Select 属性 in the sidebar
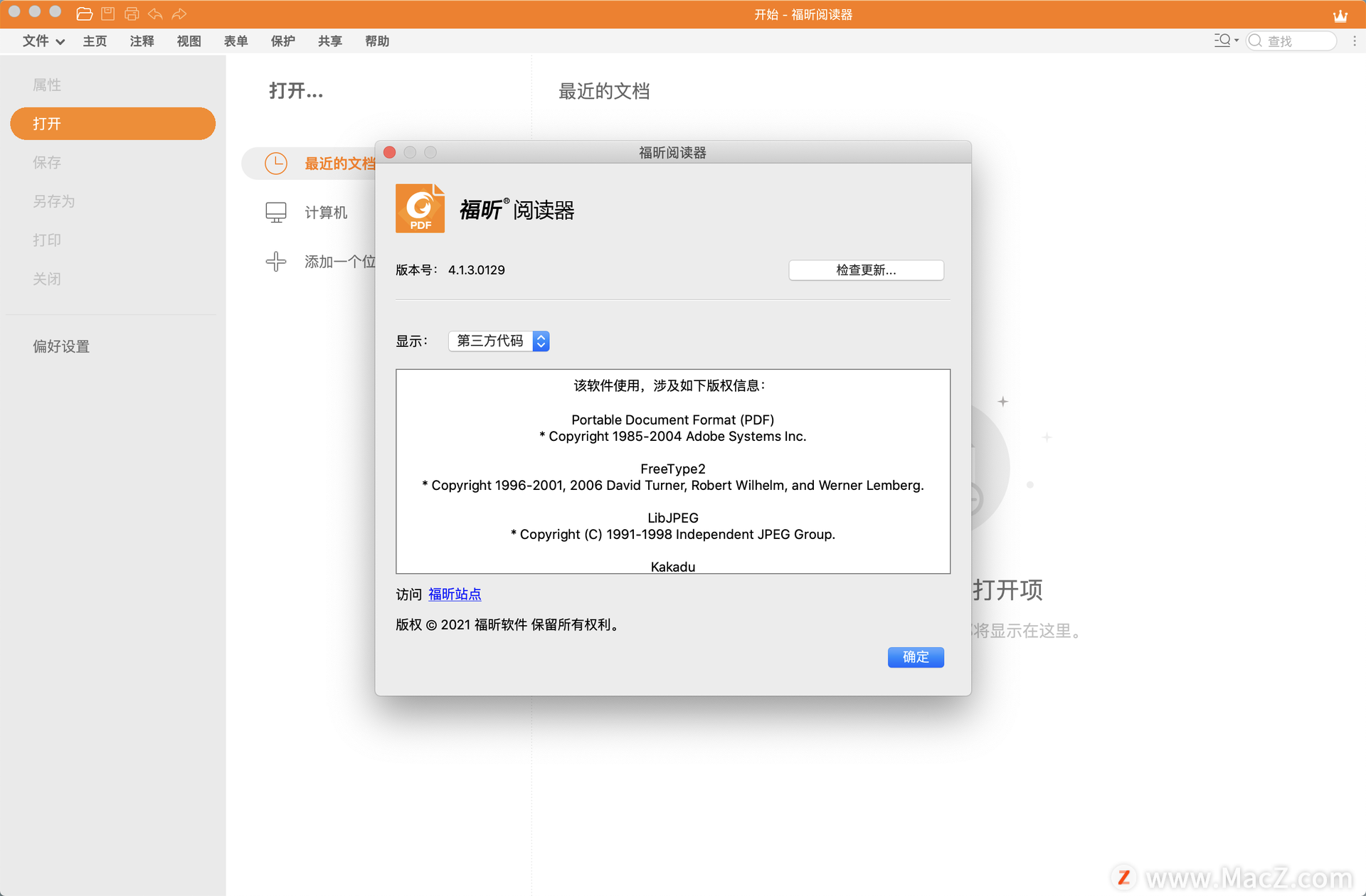 tap(47, 85)
